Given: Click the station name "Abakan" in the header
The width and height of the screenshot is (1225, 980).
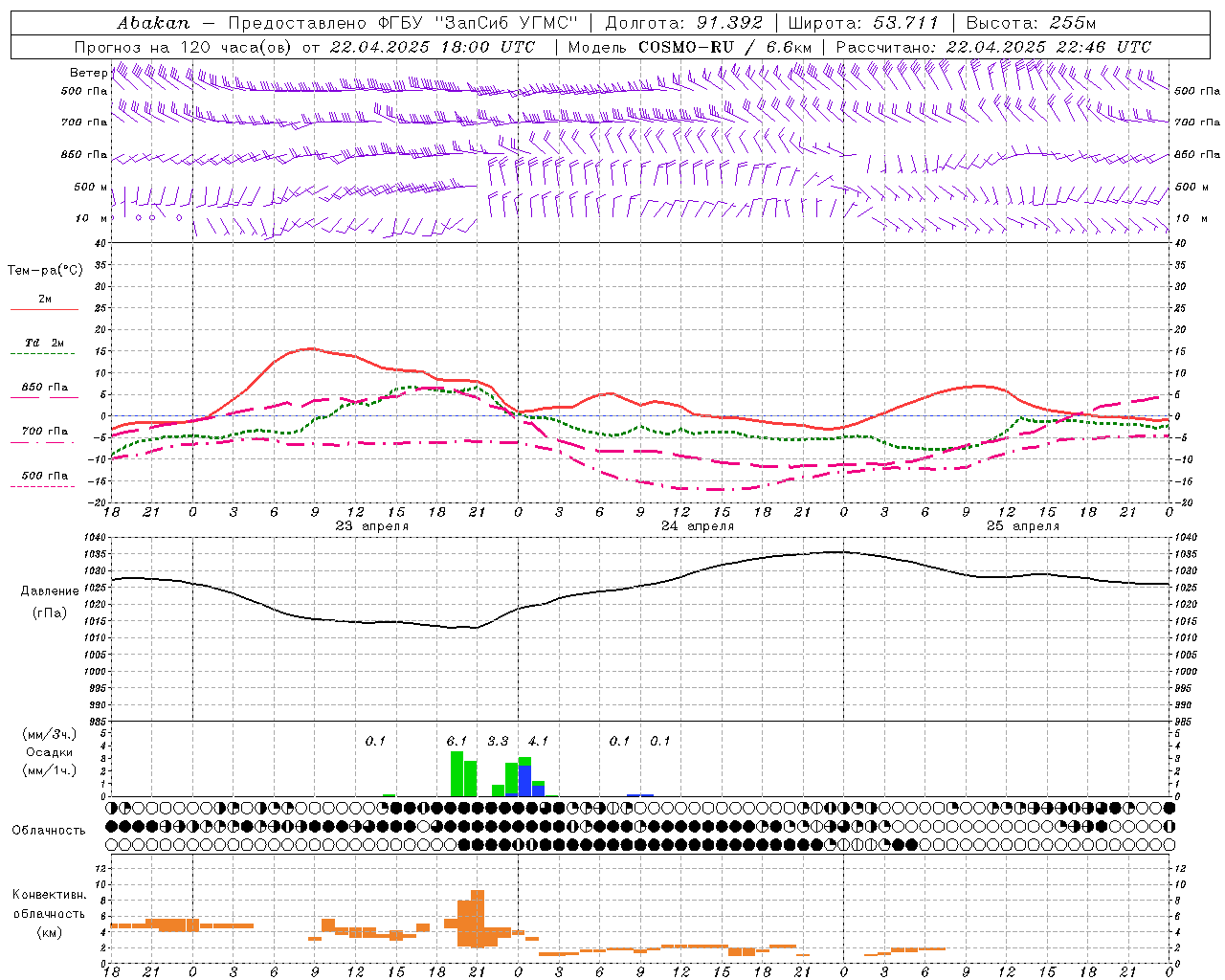Looking at the screenshot, I should pyautogui.click(x=154, y=23).
